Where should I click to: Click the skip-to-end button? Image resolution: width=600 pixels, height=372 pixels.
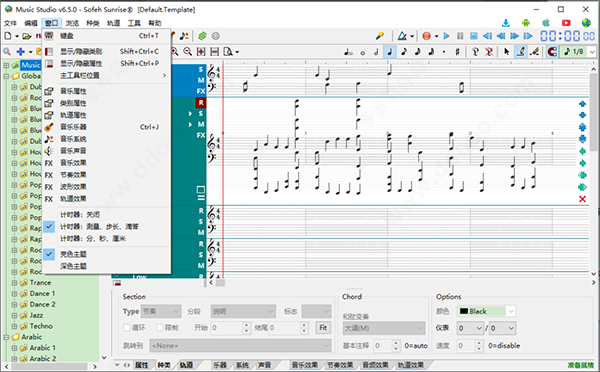pos(528,36)
